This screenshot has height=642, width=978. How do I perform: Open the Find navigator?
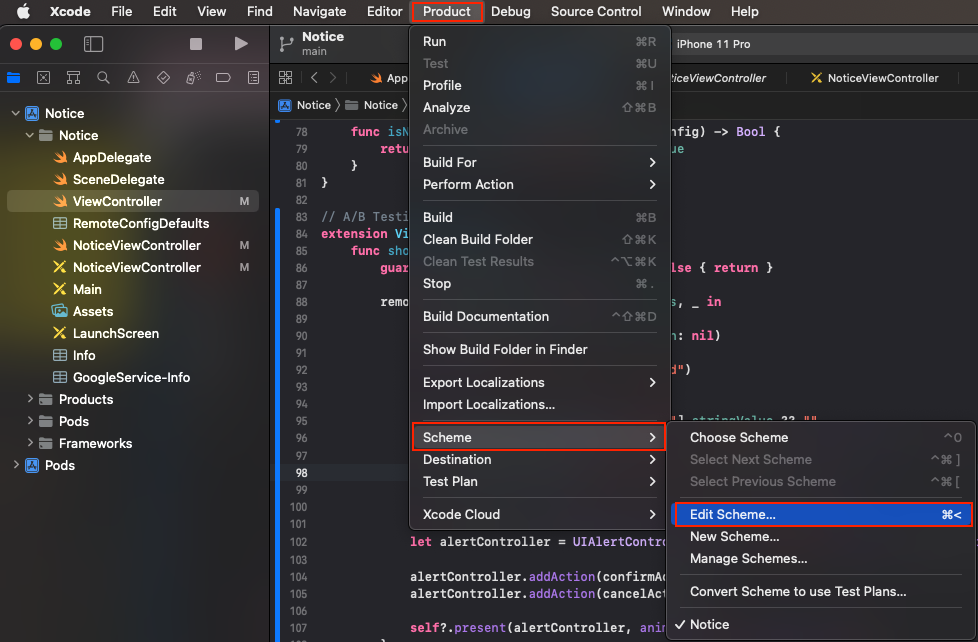click(104, 78)
